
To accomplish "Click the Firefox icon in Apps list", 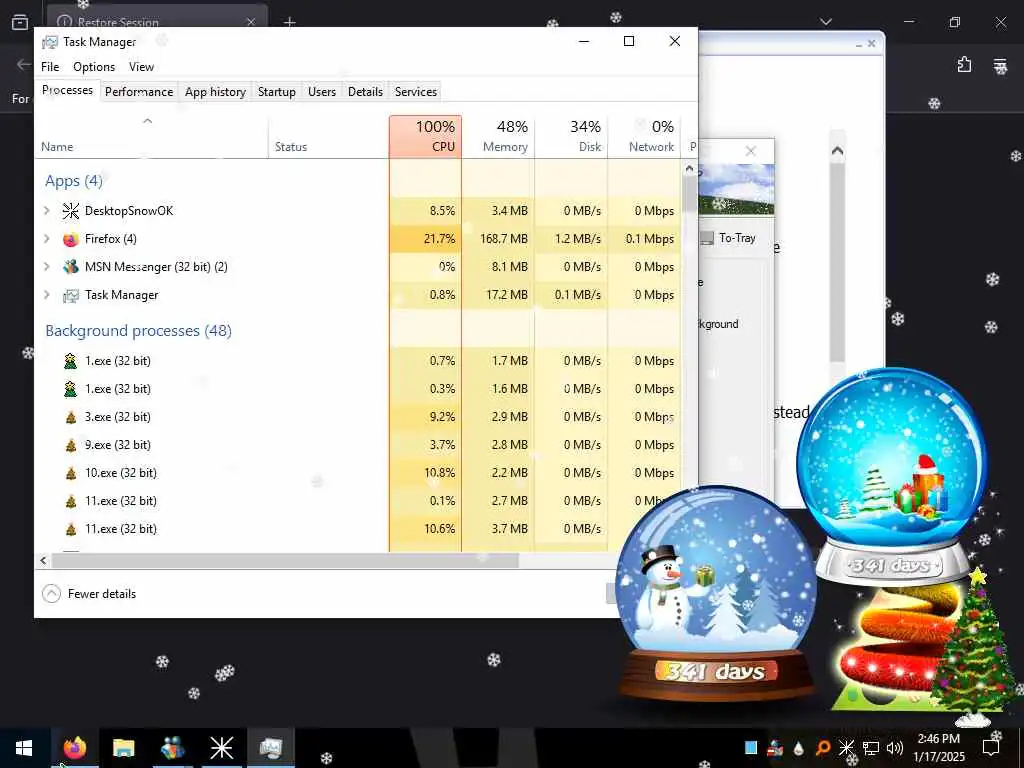I will tap(71, 239).
